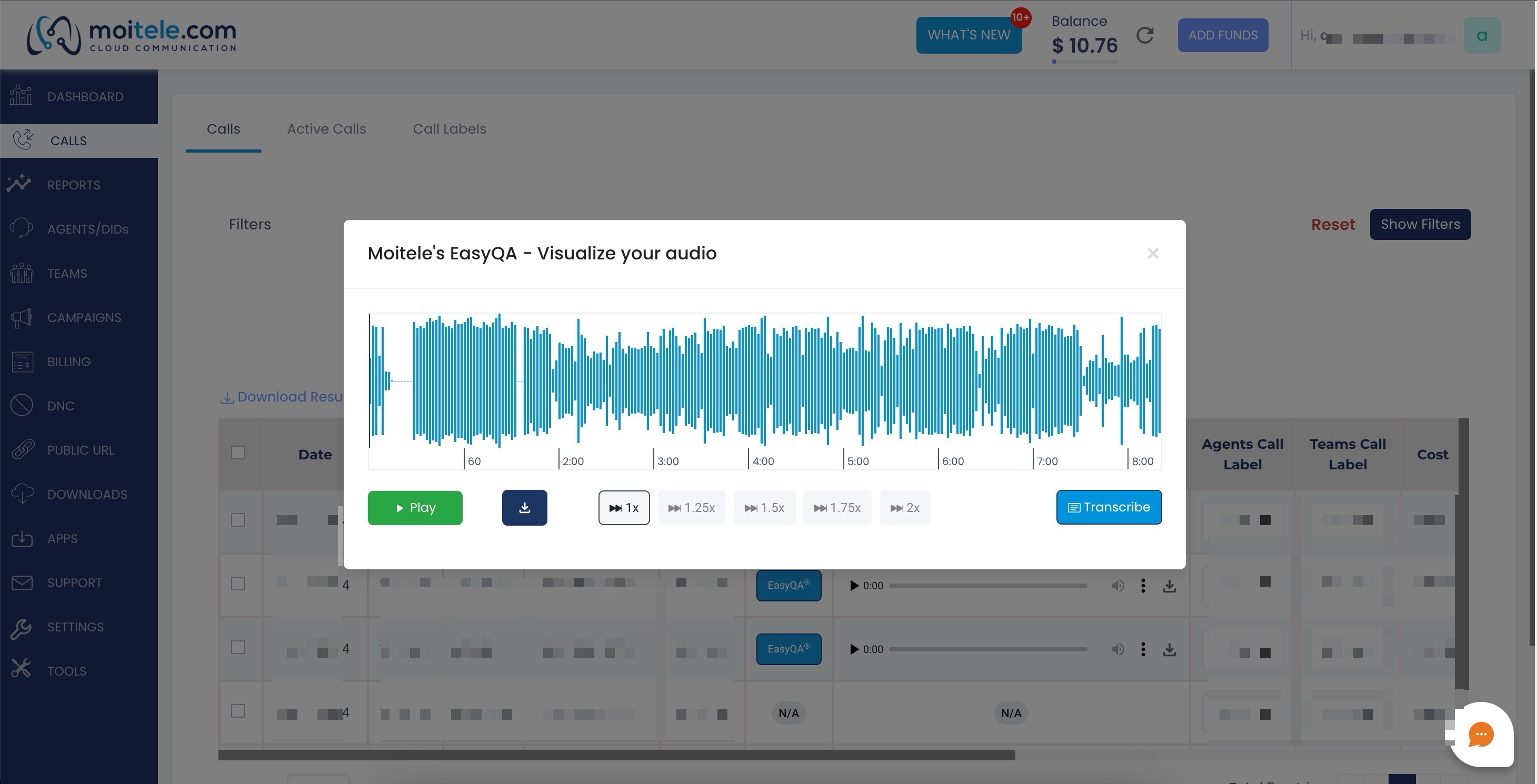This screenshot has height=784, width=1537.
Task: Open the Support section
Action: click(79, 582)
